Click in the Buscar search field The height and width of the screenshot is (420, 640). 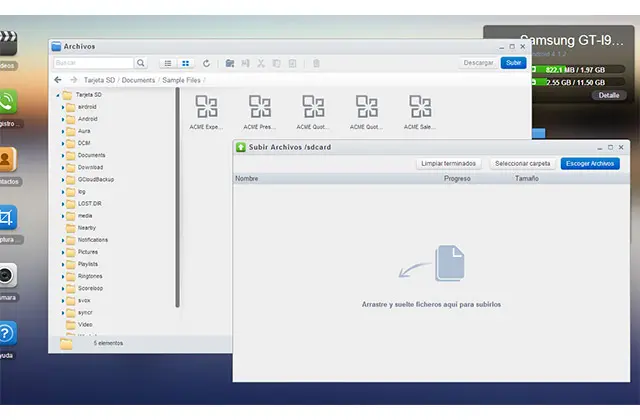click(x=92, y=63)
